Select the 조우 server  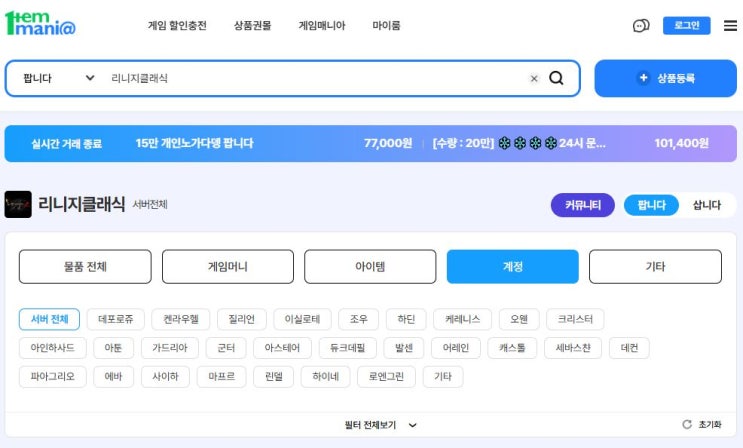(359, 319)
